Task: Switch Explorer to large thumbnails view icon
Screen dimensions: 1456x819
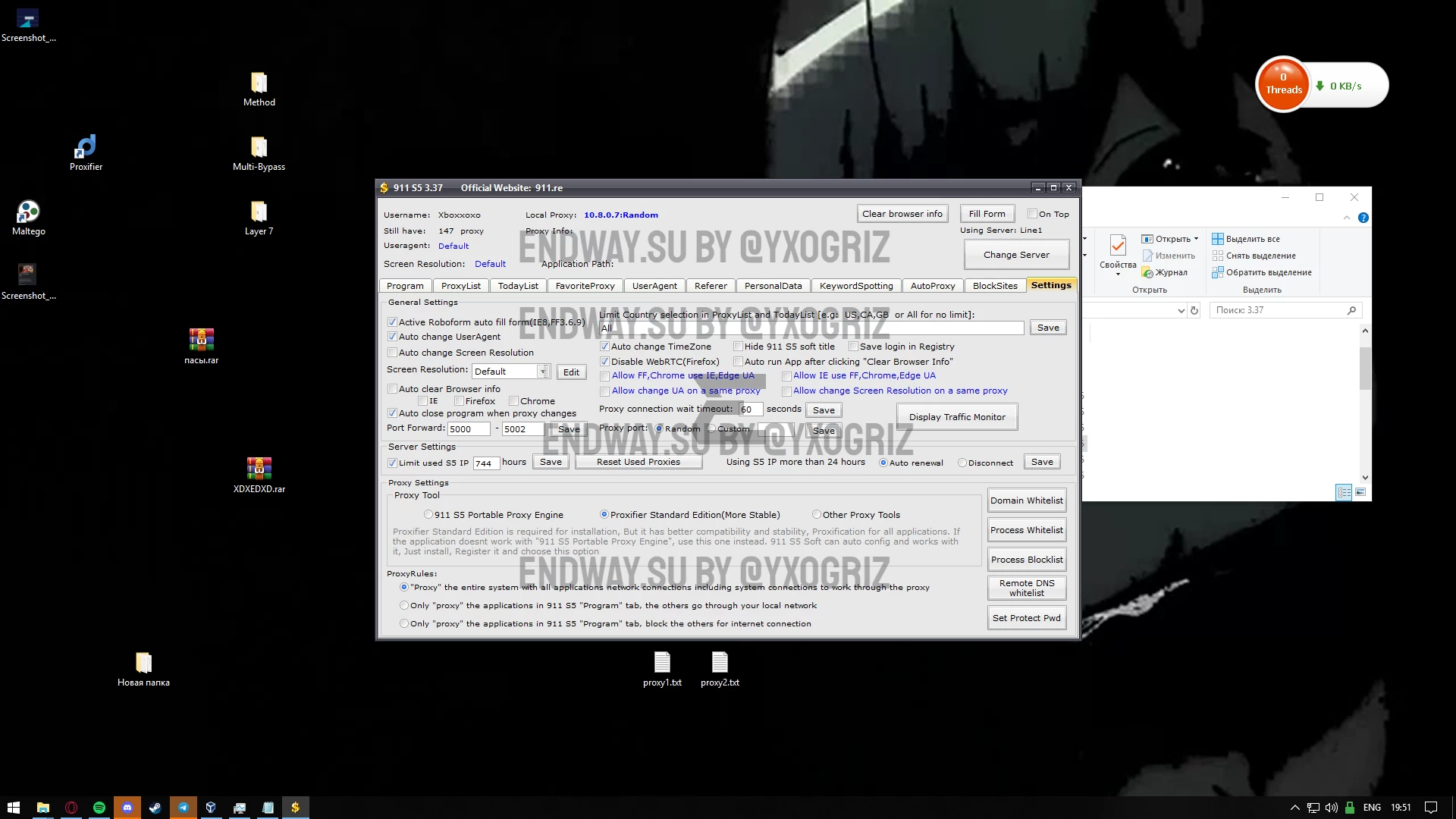Action: tap(1360, 492)
